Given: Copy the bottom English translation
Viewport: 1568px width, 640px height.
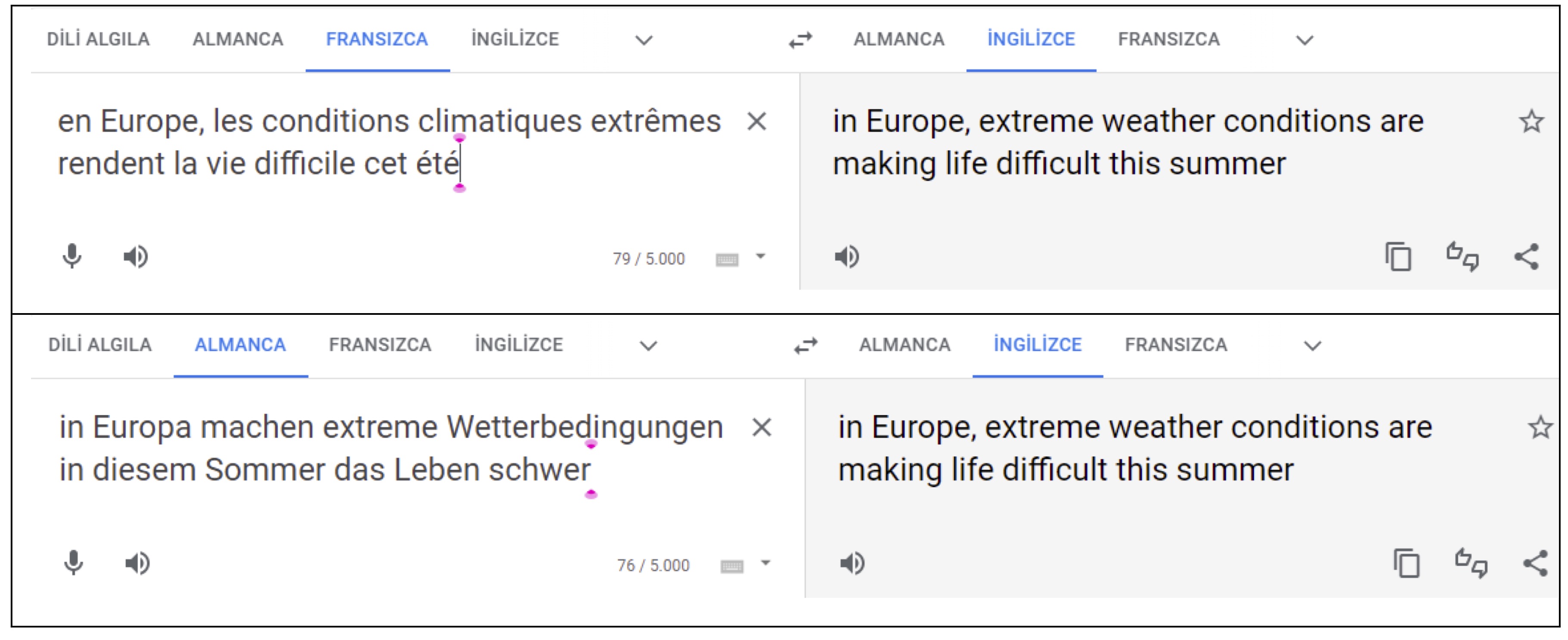Looking at the screenshot, I should (x=1406, y=563).
